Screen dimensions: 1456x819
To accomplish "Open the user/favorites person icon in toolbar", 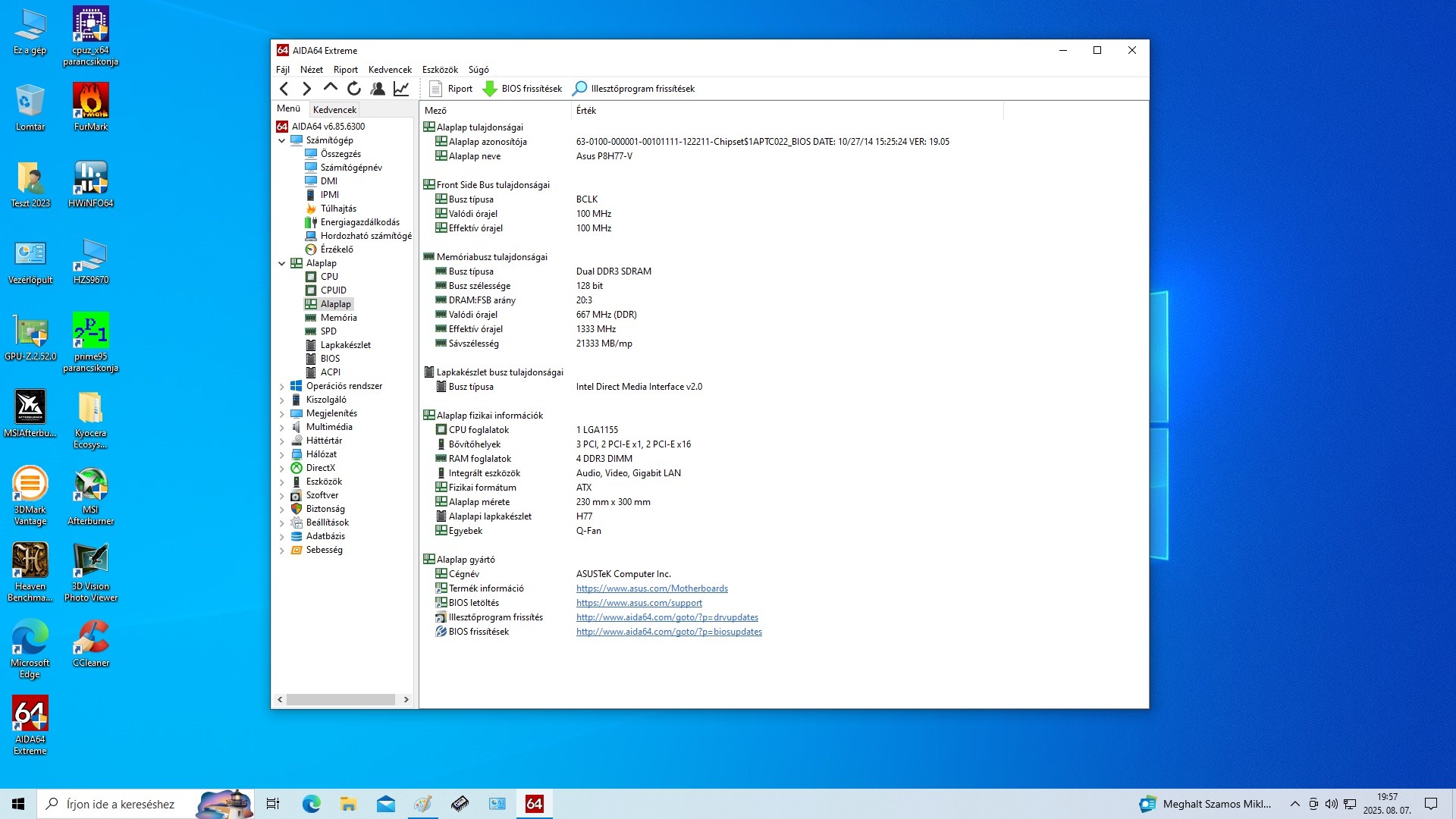I will pyautogui.click(x=378, y=89).
